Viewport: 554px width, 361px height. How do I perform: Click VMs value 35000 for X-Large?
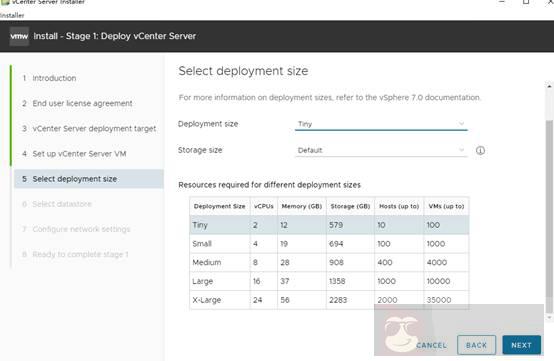coord(439,300)
